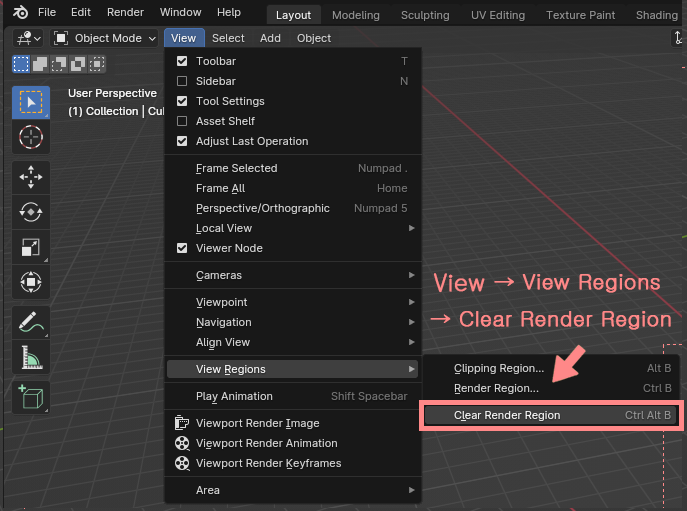The width and height of the screenshot is (687, 511).
Task: Open the Help menu
Action: tap(229, 12)
